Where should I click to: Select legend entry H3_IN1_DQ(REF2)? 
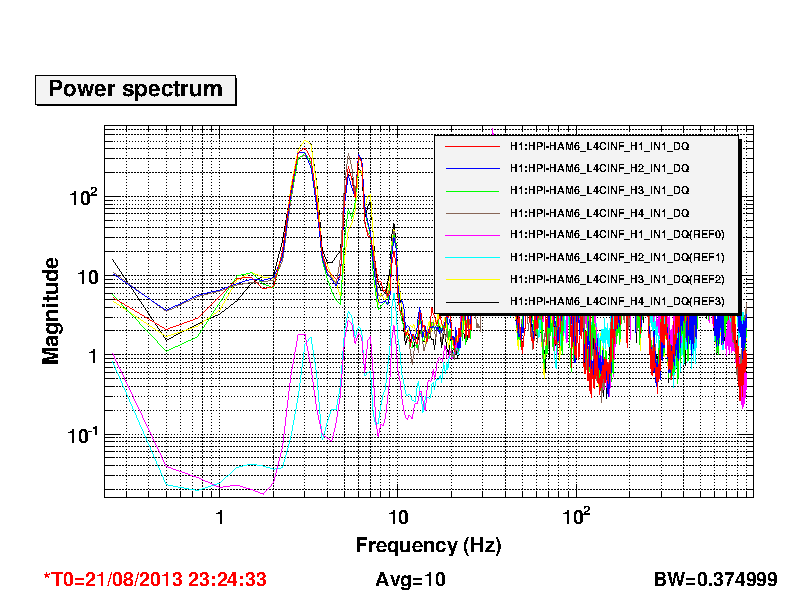pos(617,279)
